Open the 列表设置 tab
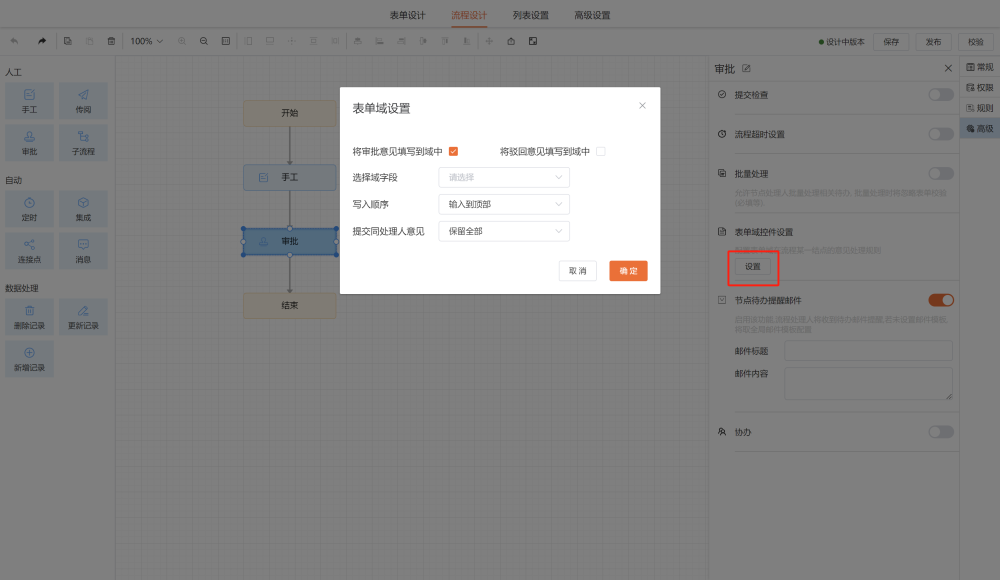This screenshot has height=580, width=1000. 531,15
